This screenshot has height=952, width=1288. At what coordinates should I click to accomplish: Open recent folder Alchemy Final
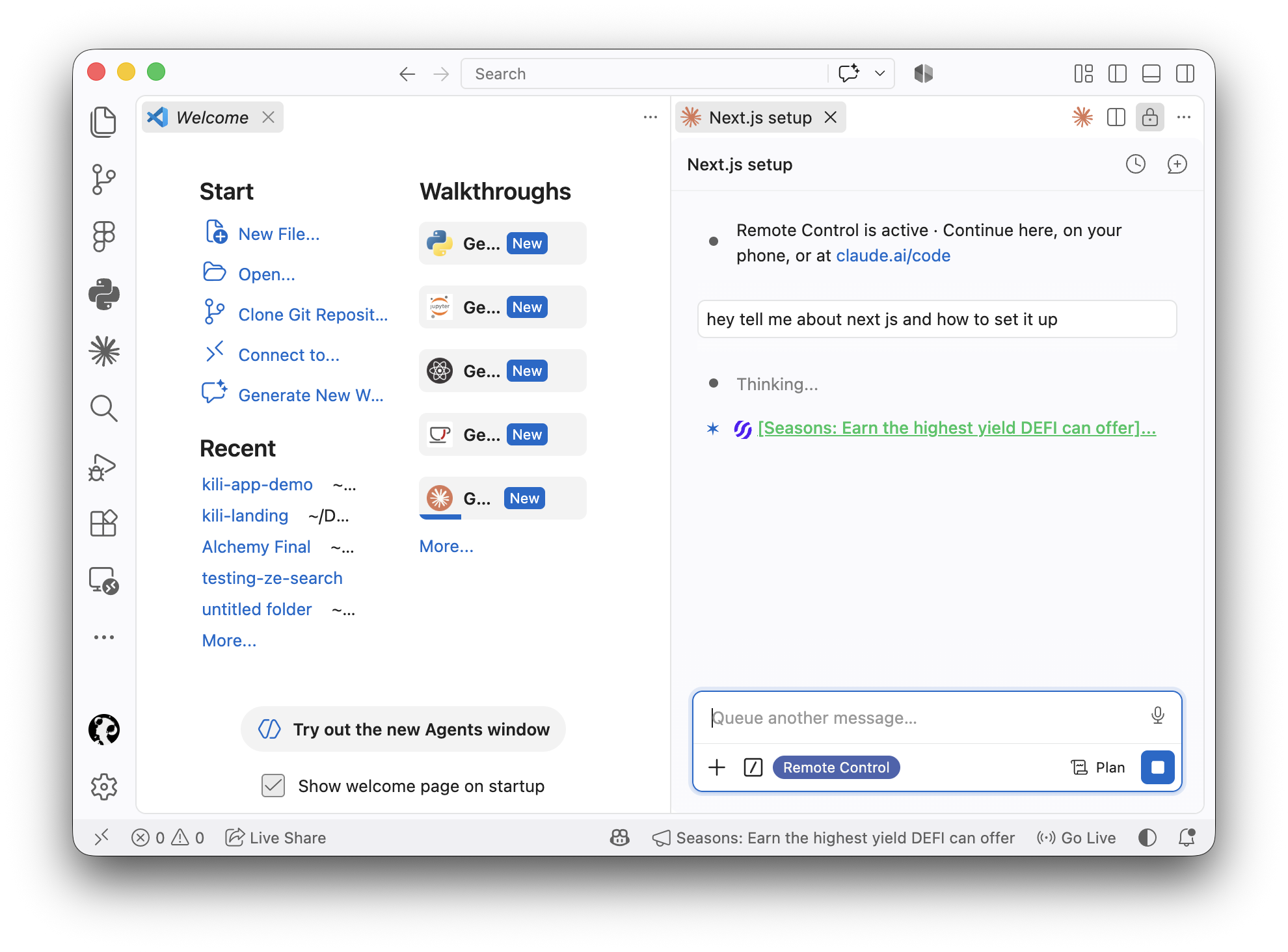256,547
